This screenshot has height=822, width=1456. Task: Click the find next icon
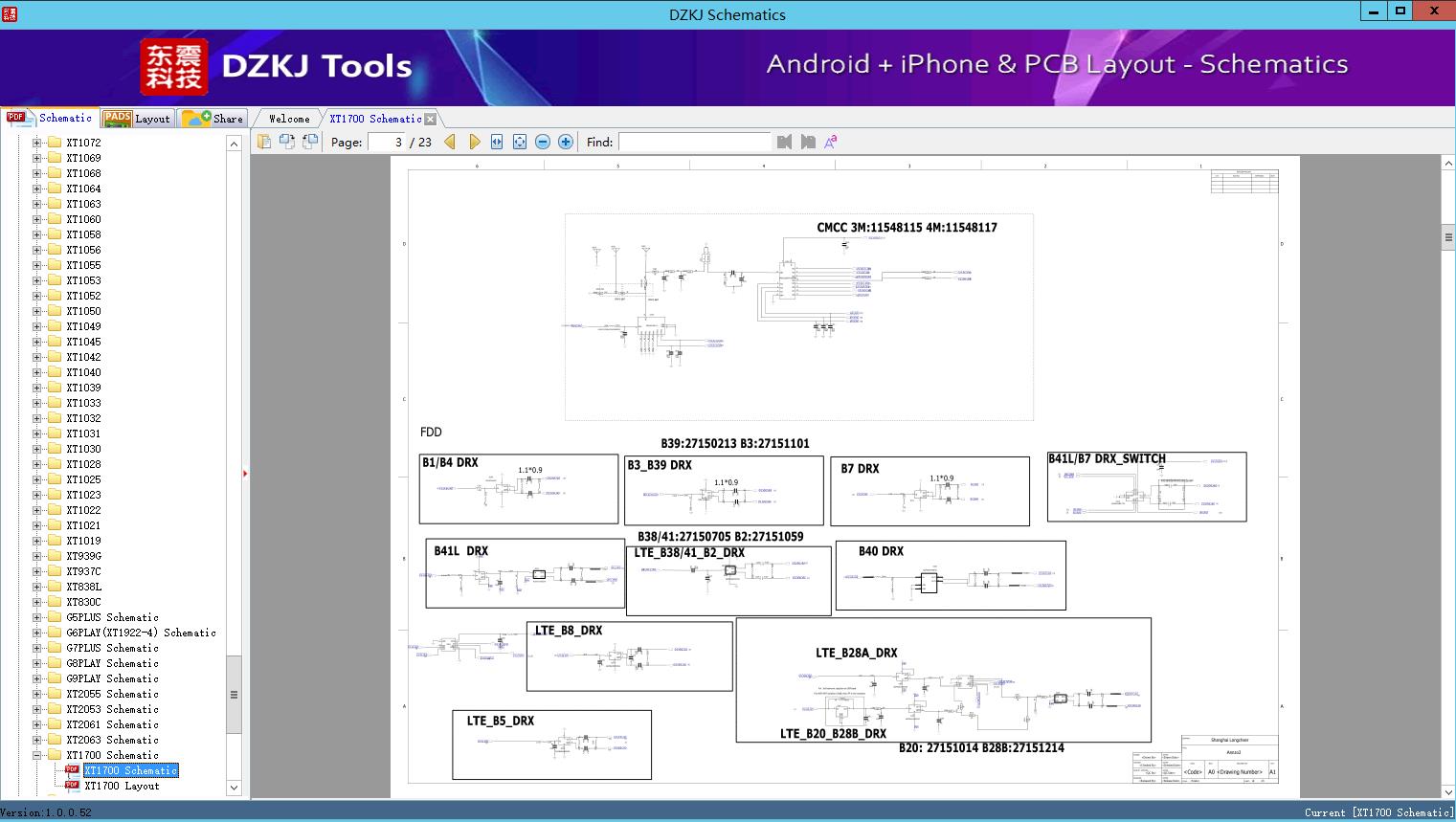point(808,142)
